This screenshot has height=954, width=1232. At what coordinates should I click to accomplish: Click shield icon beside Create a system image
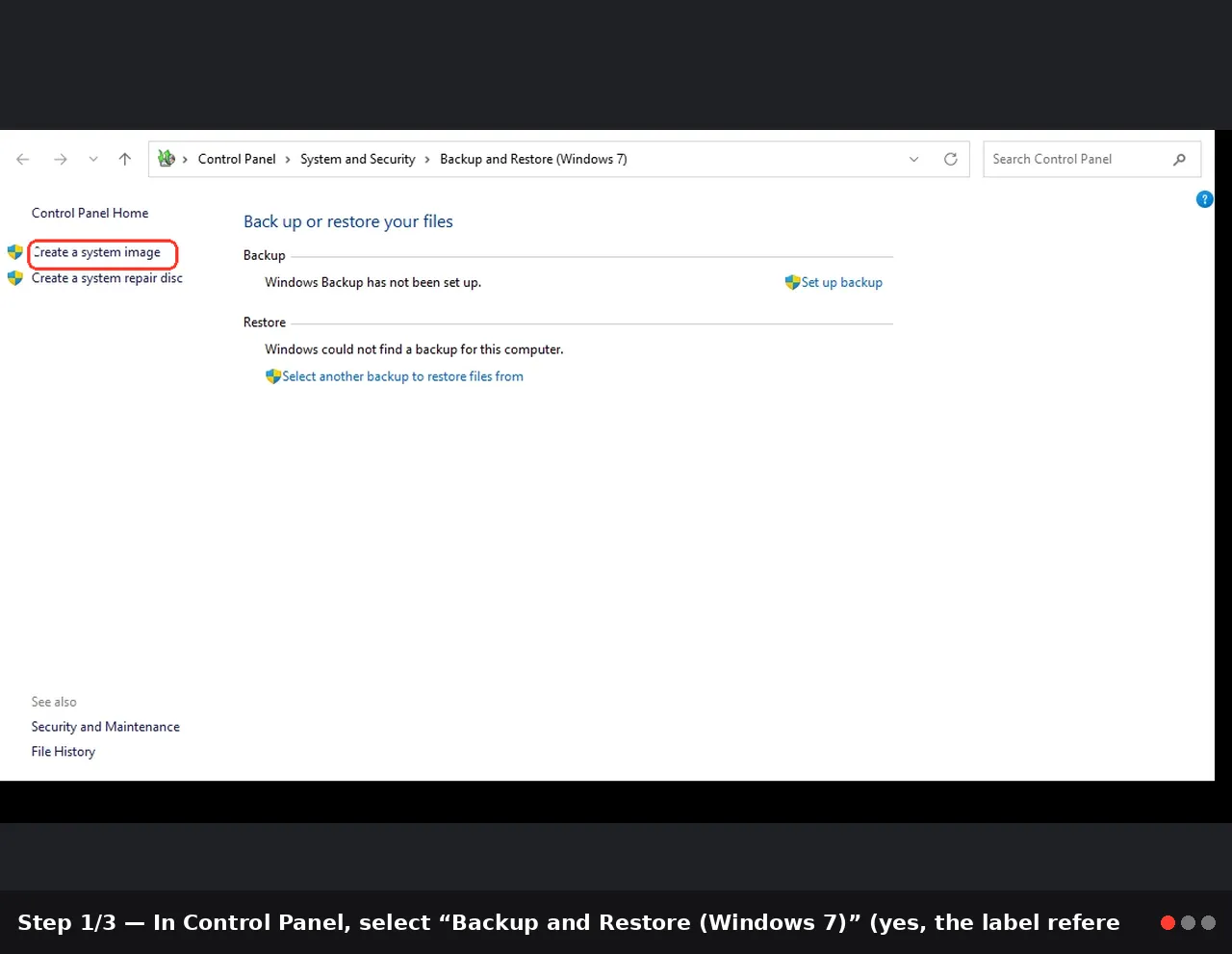click(15, 252)
